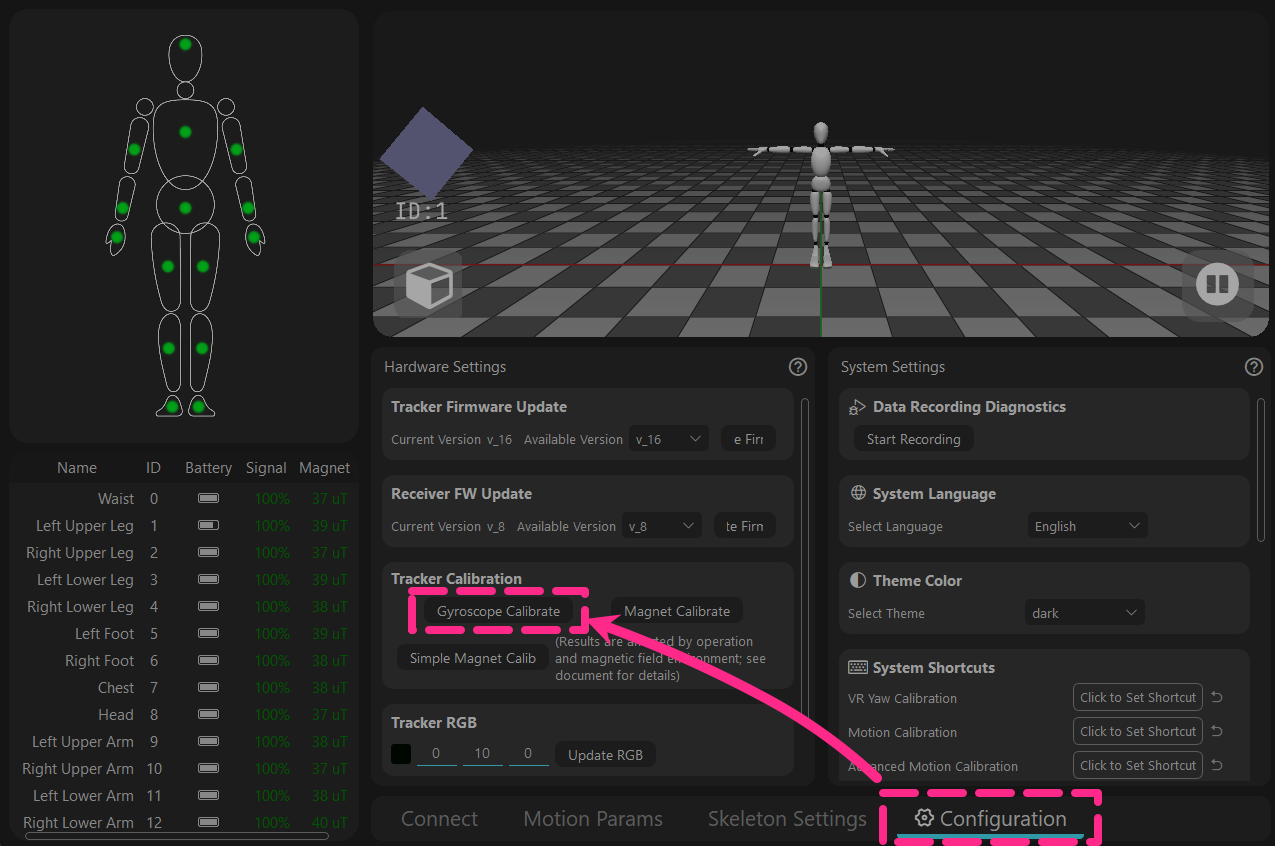Click the battery icon in the Right Lower Leg row

pos(208,606)
